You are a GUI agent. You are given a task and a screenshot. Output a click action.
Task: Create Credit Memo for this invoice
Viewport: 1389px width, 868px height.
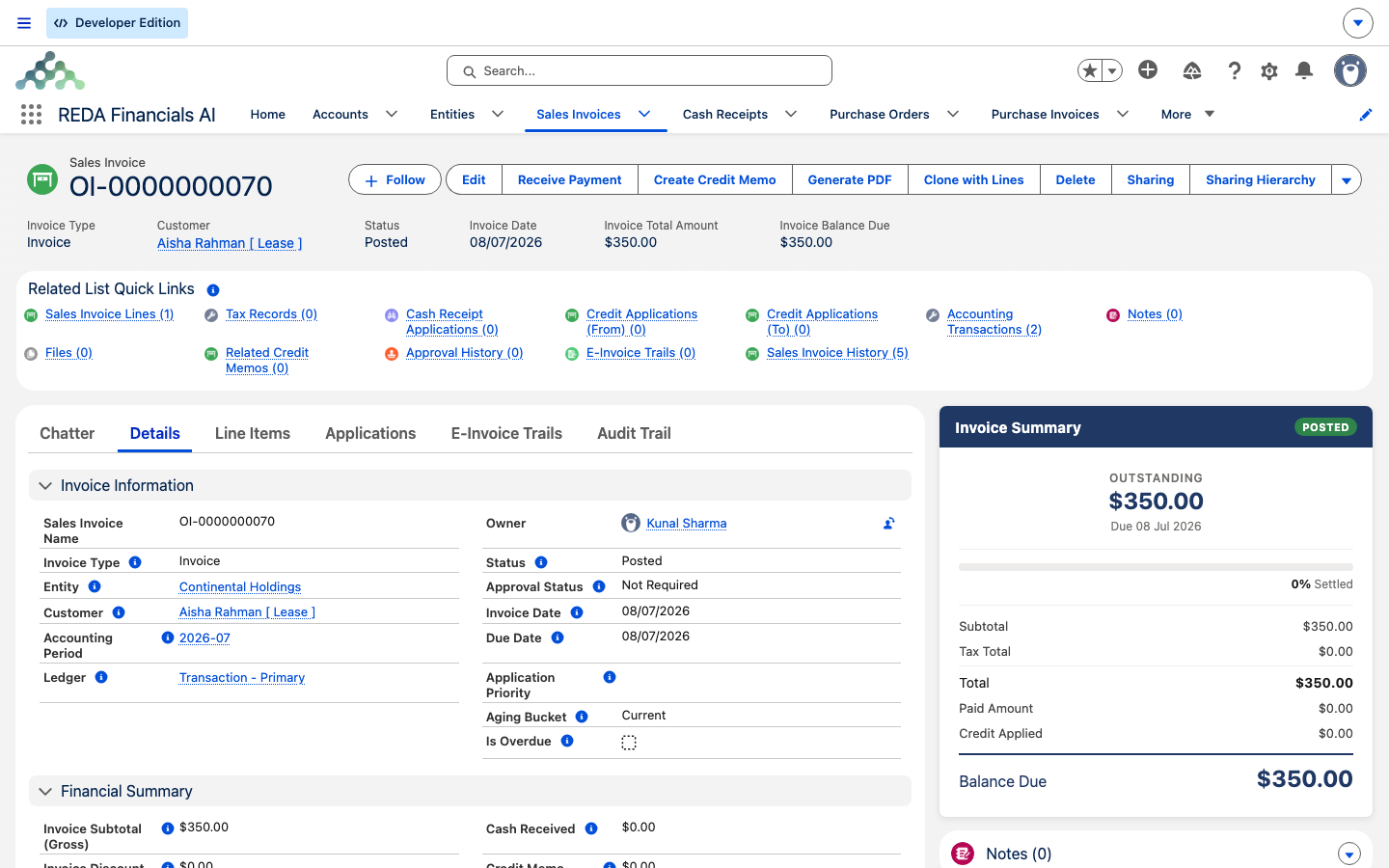[x=715, y=180]
